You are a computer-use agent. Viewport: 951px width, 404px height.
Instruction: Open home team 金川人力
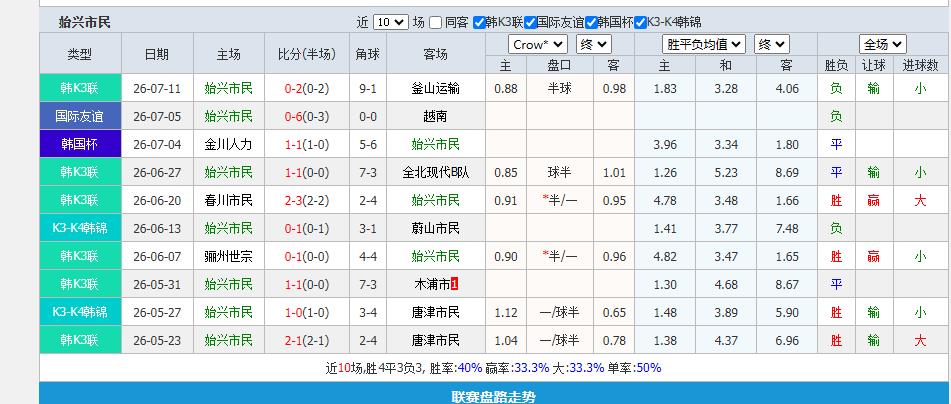(x=228, y=144)
